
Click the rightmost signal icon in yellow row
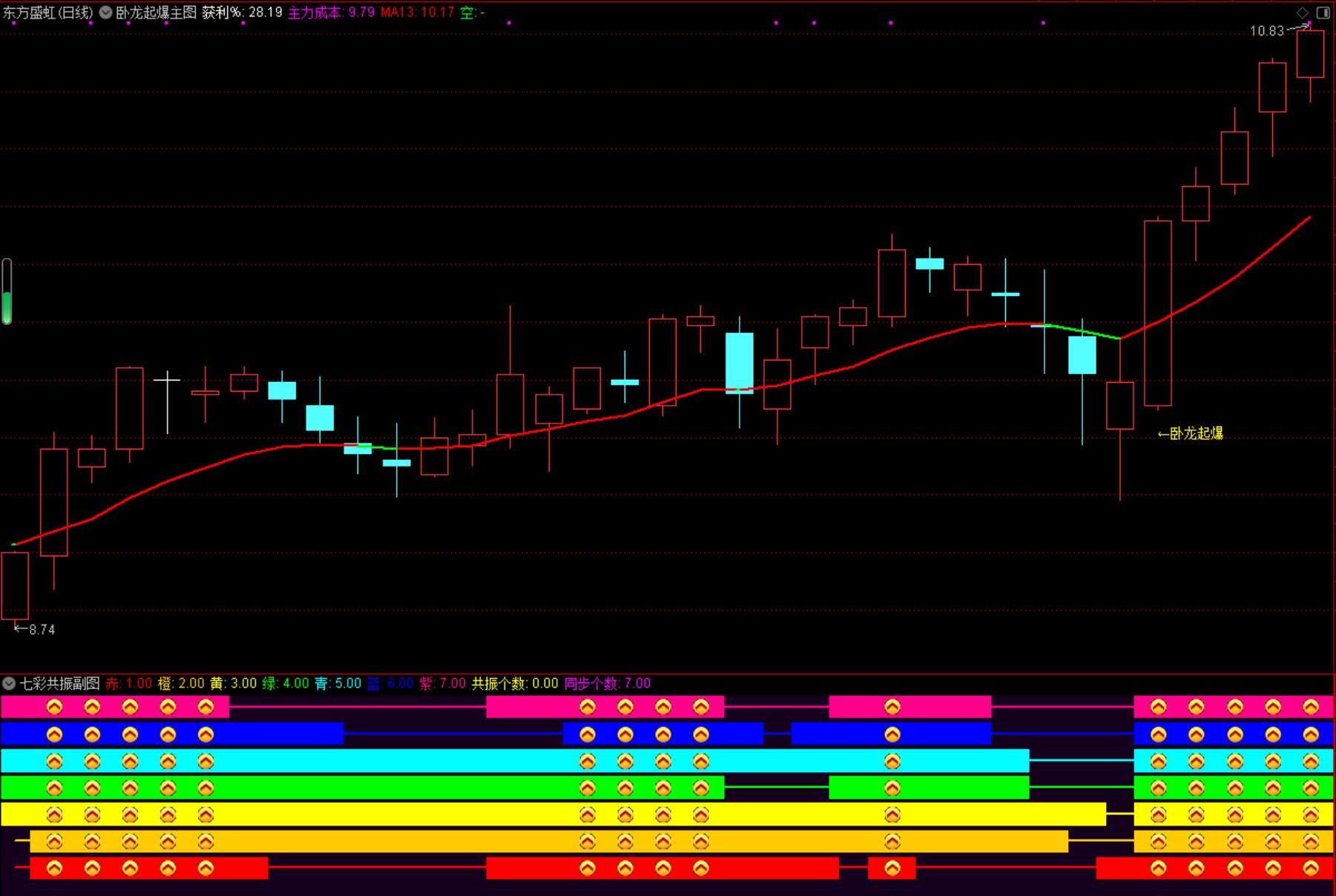(1311, 814)
